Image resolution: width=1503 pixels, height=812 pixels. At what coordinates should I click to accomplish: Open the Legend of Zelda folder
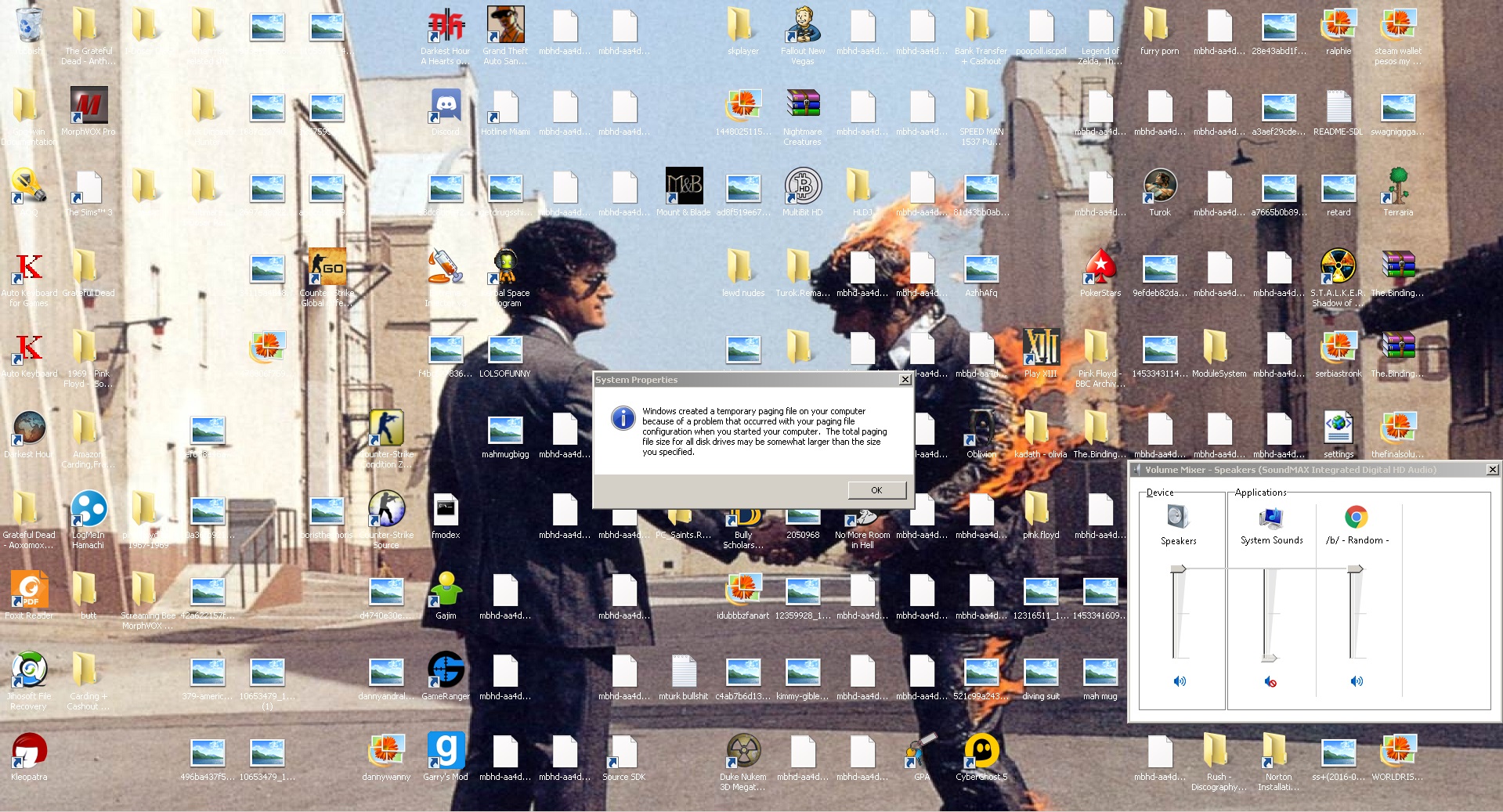(x=1100, y=25)
